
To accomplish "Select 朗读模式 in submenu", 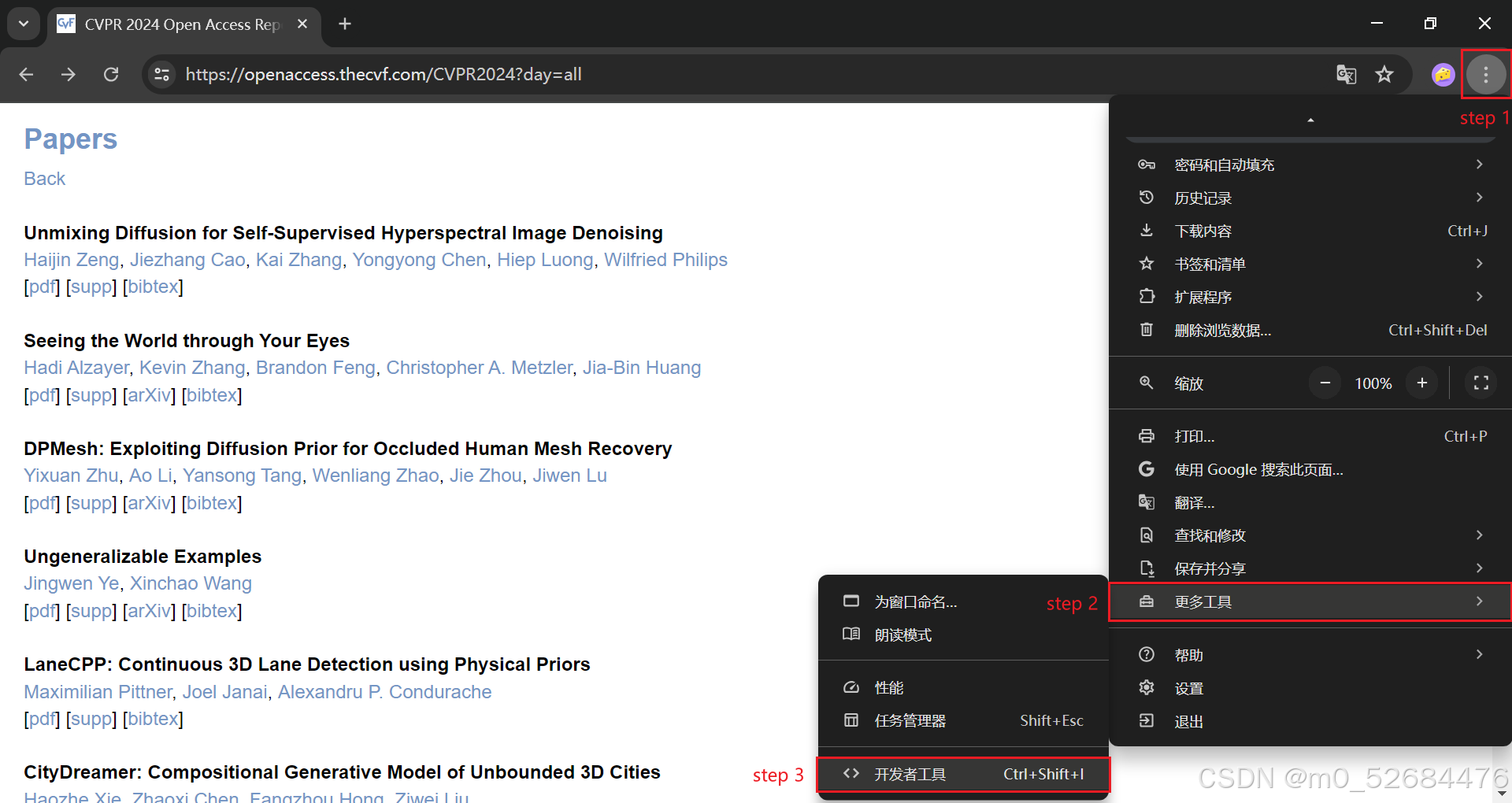I will (963, 635).
